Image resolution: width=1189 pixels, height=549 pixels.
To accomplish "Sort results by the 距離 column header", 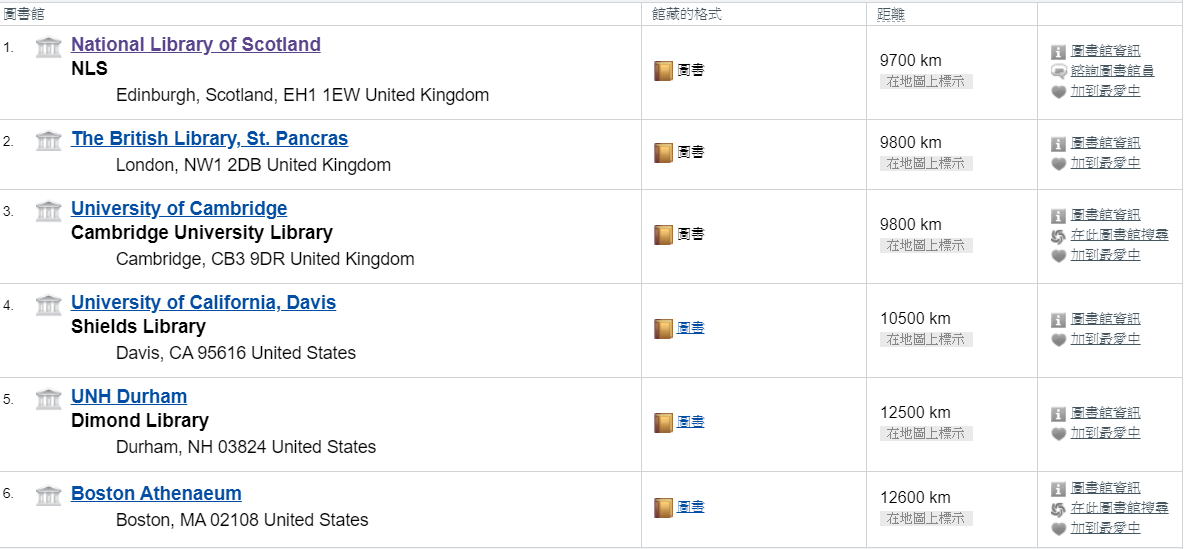I will tap(890, 14).
